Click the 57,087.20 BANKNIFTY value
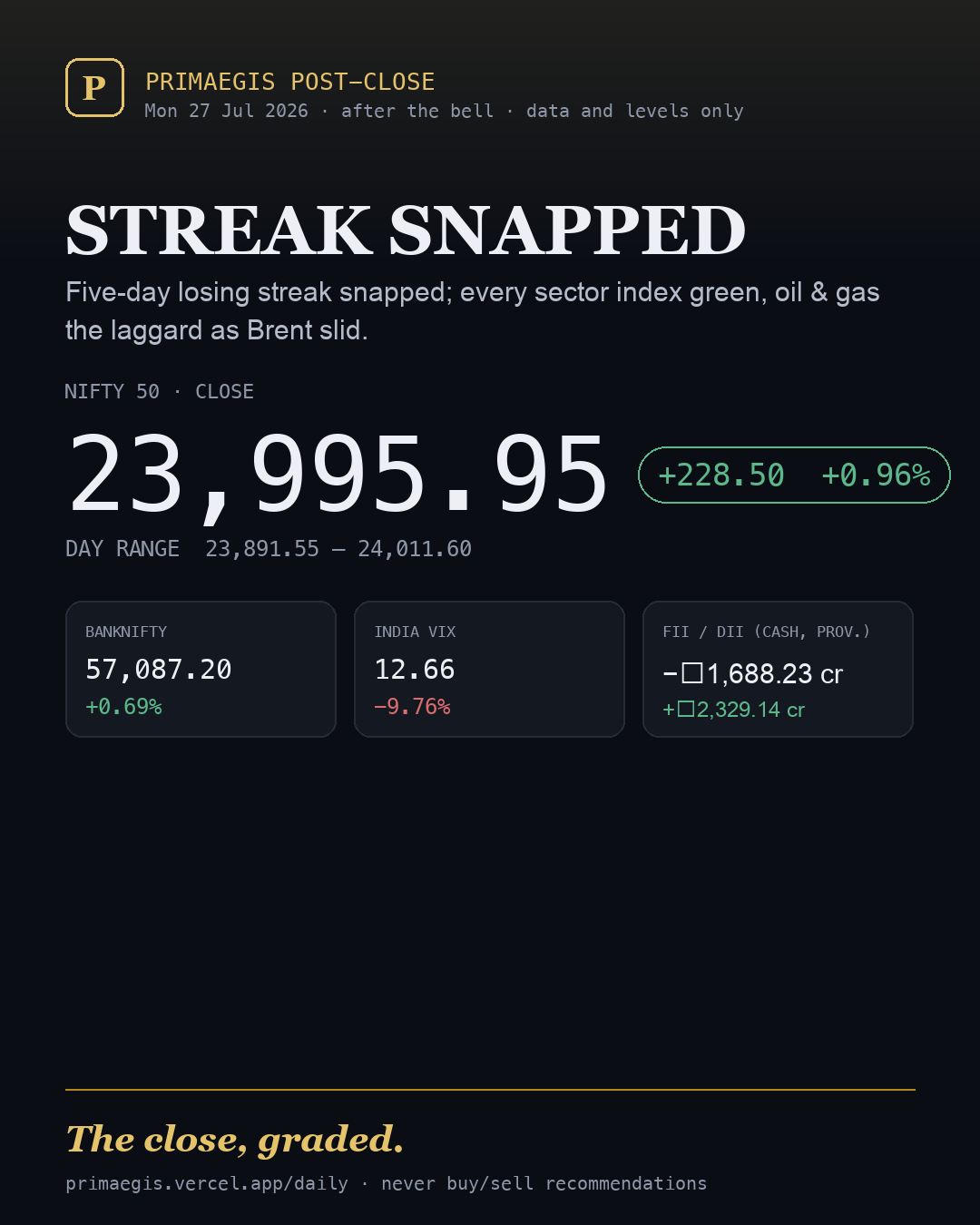 159,669
